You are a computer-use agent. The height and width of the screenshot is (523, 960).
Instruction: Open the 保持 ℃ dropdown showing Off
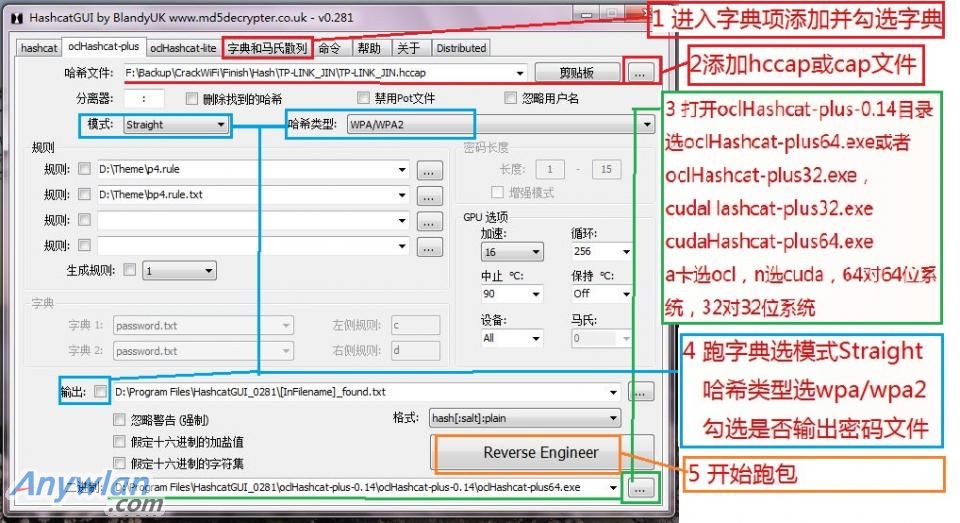(601, 294)
